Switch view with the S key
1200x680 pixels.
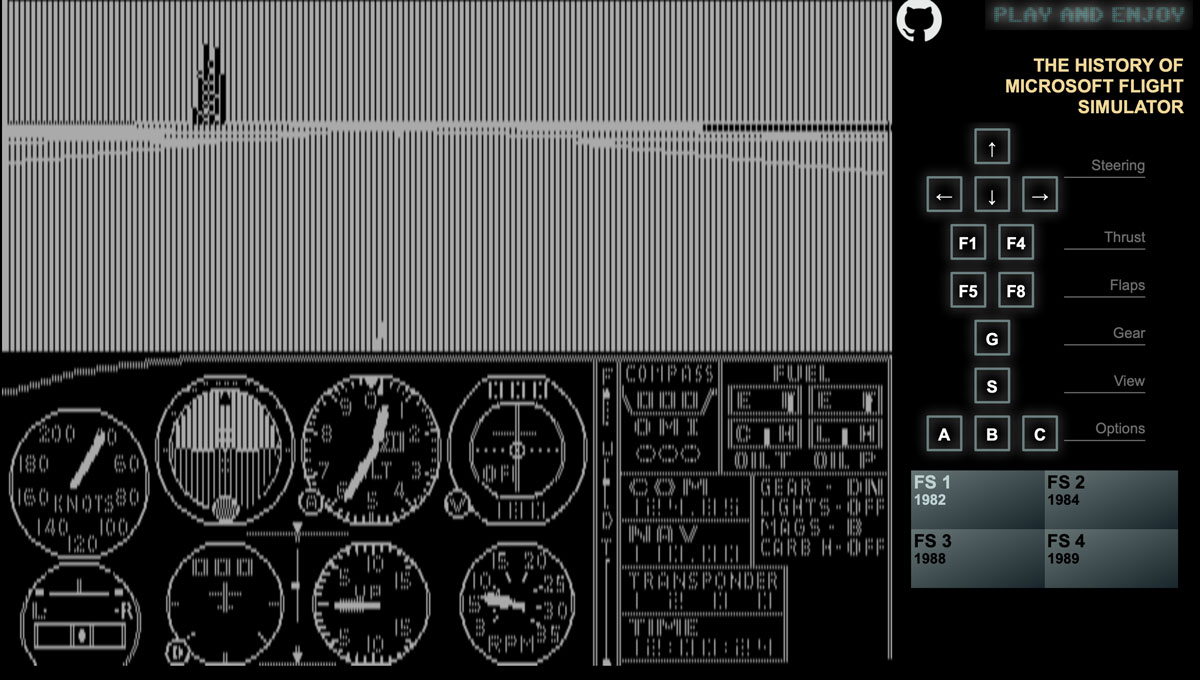click(x=992, y=386)
